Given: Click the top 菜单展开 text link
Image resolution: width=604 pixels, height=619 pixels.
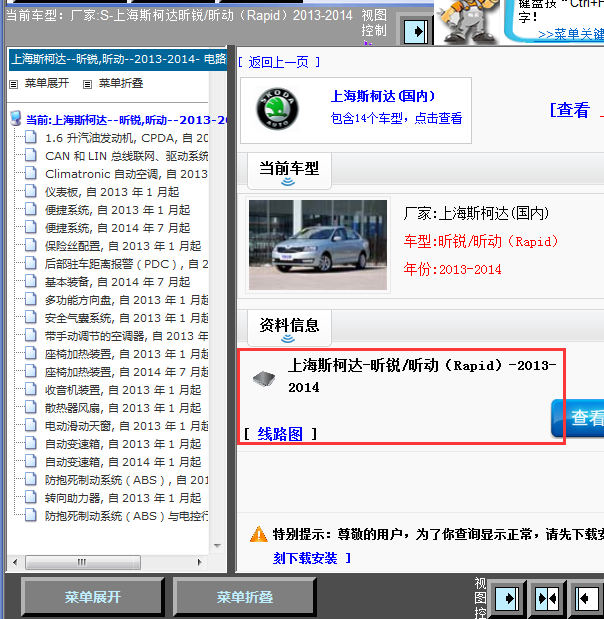Looking at the screenshot, I should pos(47,83).
